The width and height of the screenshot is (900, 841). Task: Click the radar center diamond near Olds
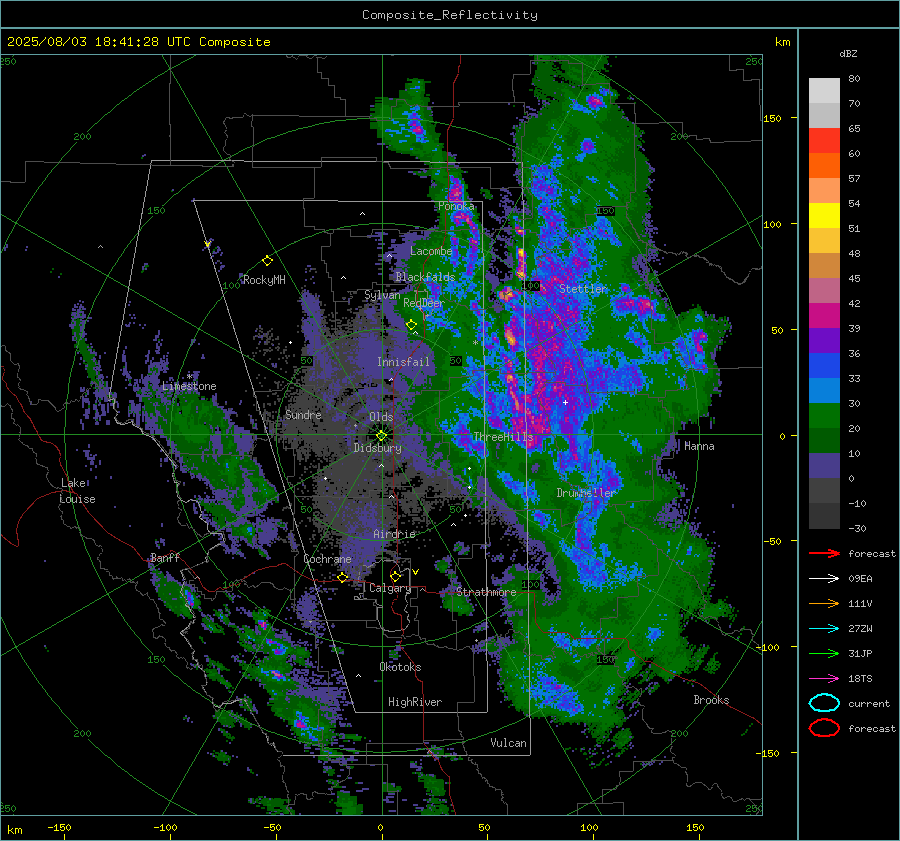[381, 435]
